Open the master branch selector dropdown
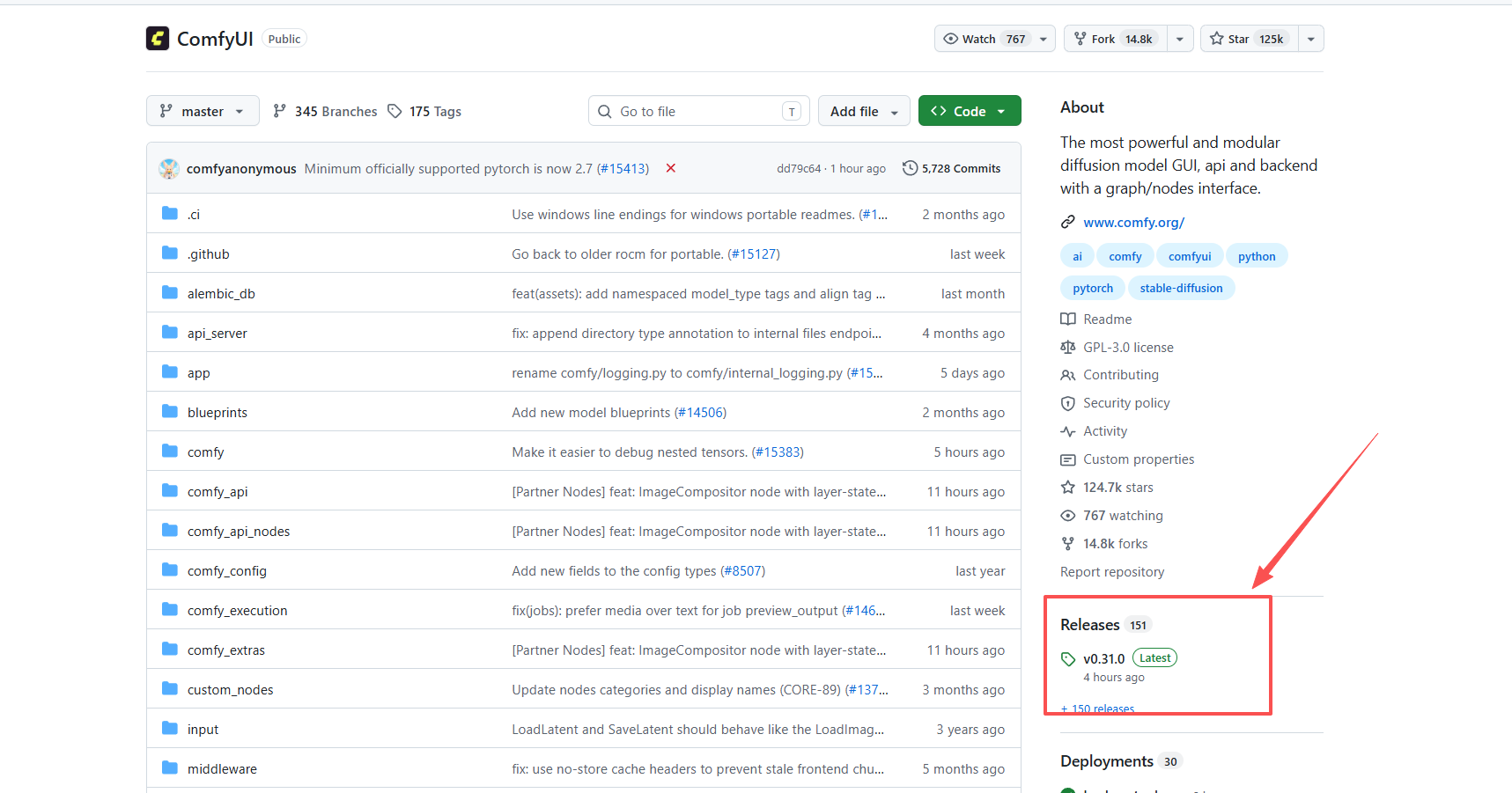The width and height of the screenshot is (1512, 793). [x=203, y=111]
